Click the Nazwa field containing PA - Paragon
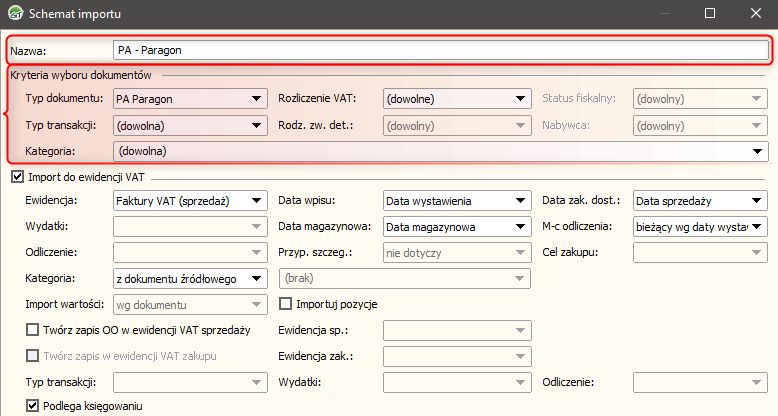The image size is (778, 416). pyautogui.click(x=440, y=49)
